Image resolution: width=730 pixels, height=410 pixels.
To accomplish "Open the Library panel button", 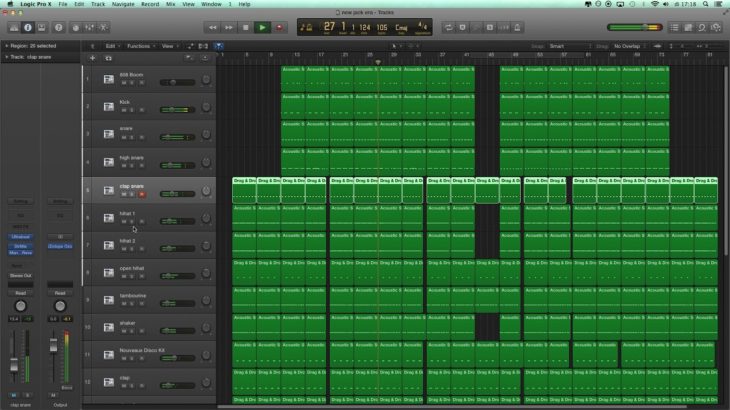I will coord(14,27).
